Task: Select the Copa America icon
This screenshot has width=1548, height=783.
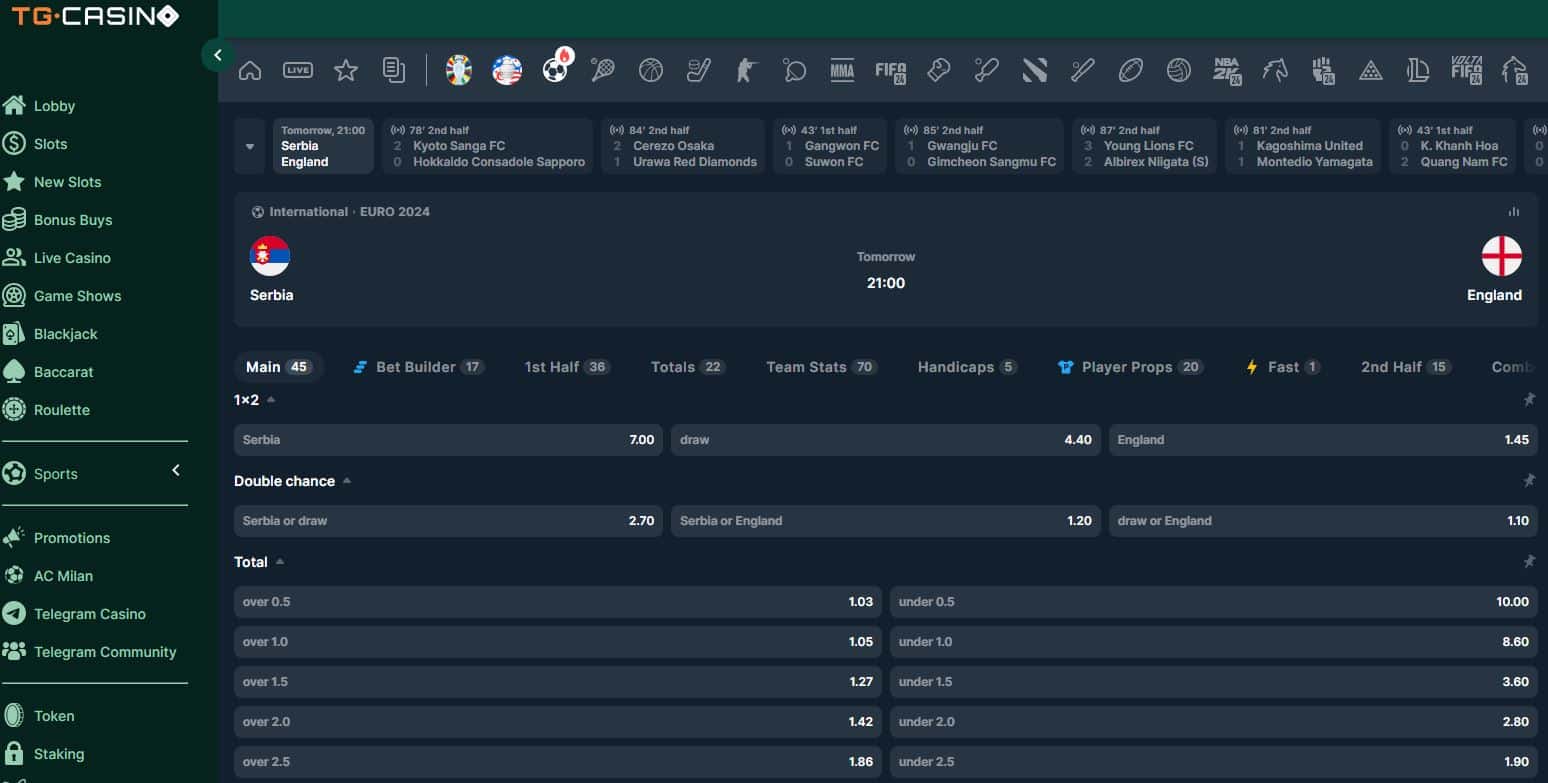Action: [507, 70]
